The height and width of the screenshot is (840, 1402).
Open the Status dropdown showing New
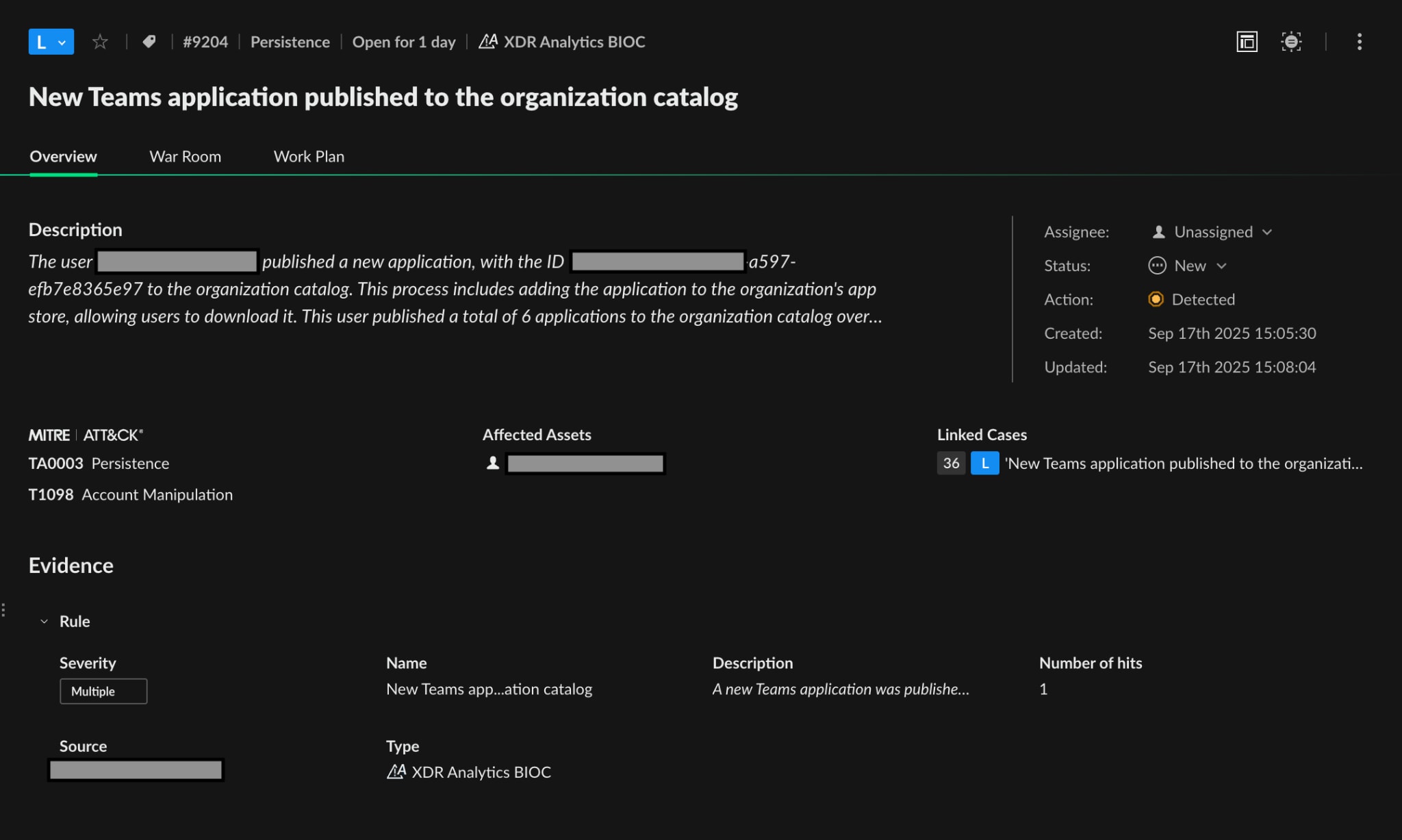(1223, 266)
